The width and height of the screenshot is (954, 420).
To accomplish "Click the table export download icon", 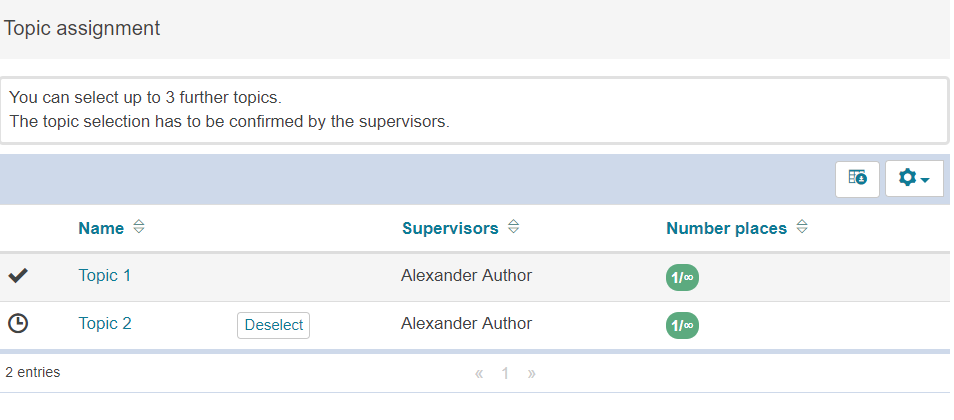I will [x=857, y=178].
